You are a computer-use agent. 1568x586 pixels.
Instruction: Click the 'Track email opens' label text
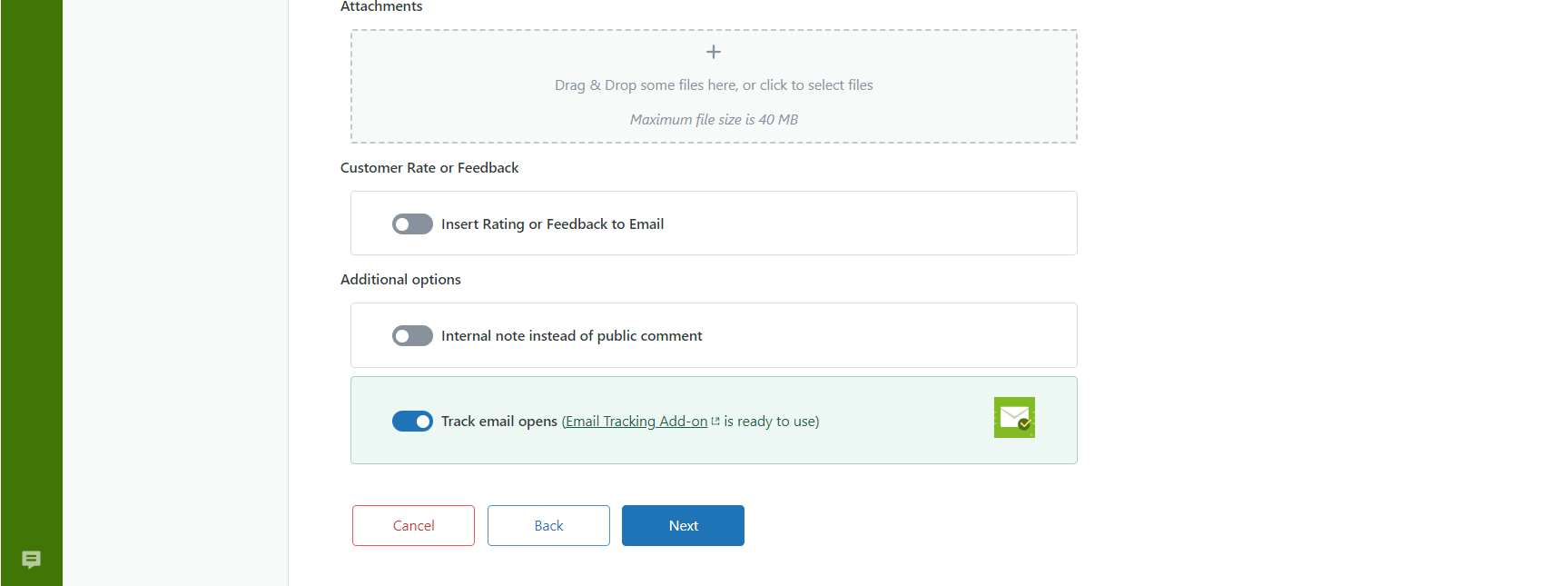(499, 422)
